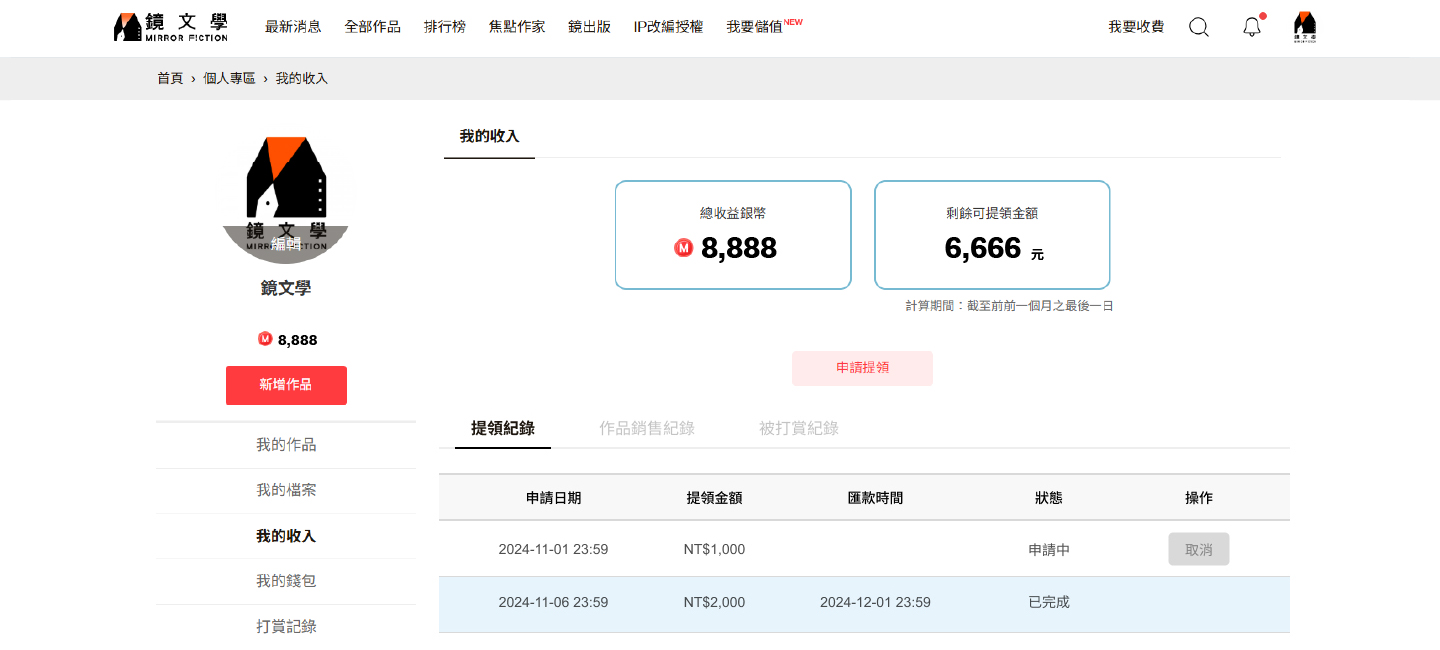Go to 排行榜 rankings page
This screenshot has height=650, width=1440.
click(445, 27)
